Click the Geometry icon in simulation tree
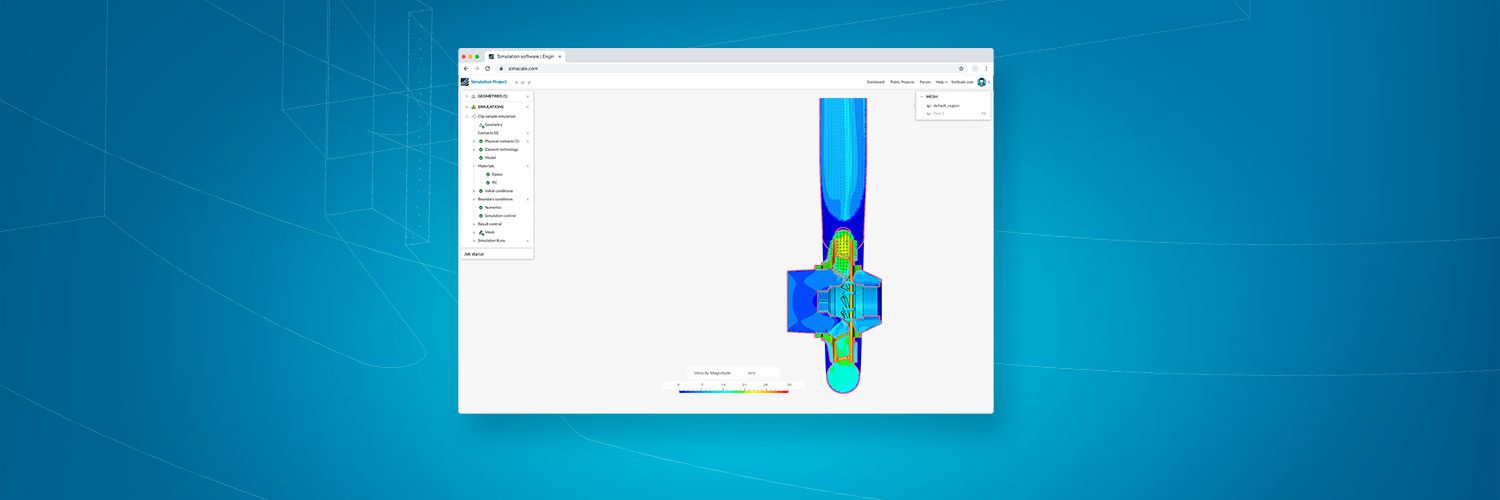Viewport: 1500px width, 500px height. tap(482, 125)
